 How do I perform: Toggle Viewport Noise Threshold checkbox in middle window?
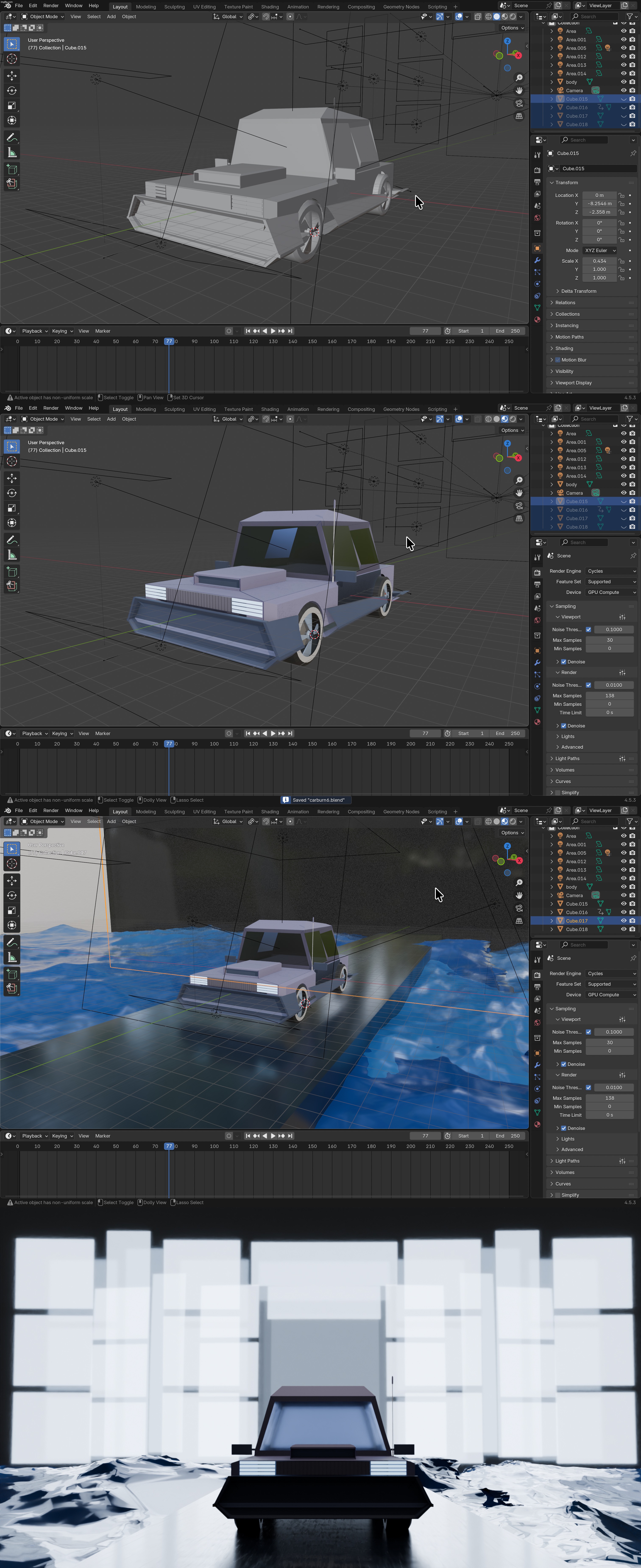tap(589, 629)
